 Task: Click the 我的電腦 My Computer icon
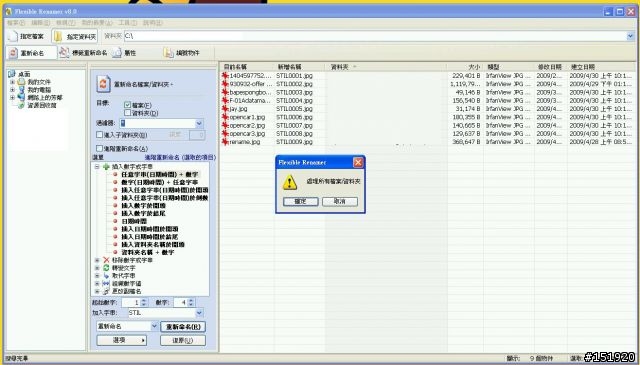pos(21,89)
